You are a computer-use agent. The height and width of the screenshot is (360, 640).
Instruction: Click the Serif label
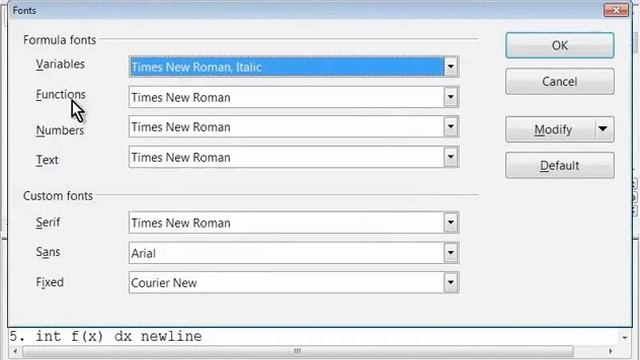point(48,222)
